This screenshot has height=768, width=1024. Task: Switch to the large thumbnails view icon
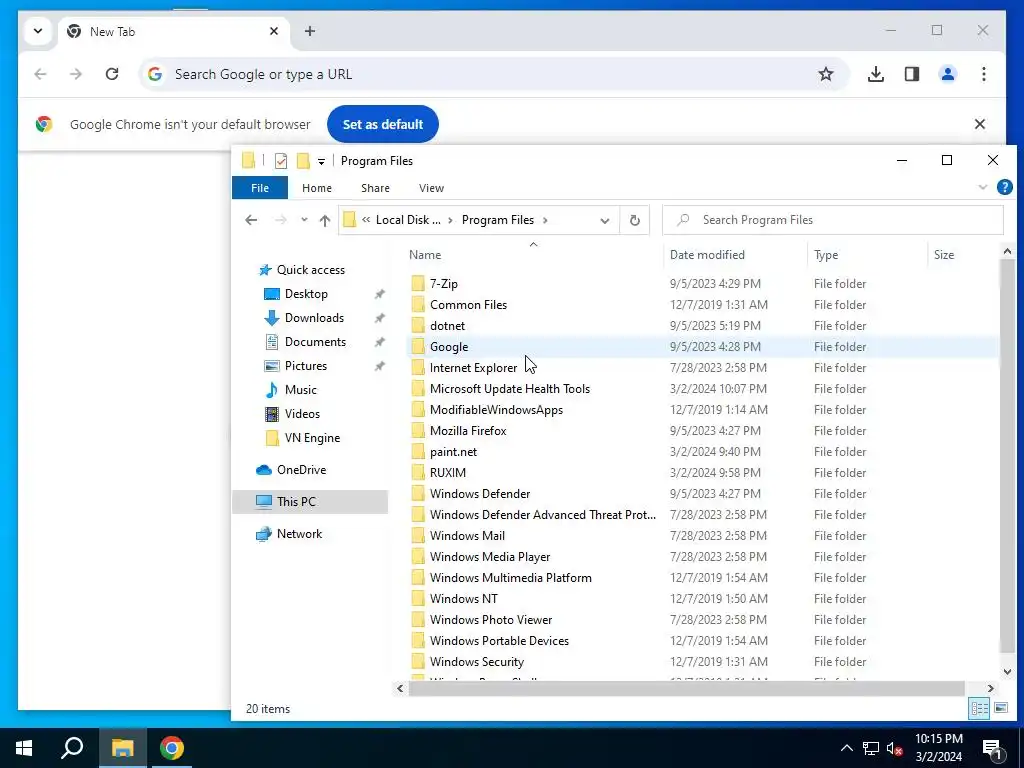[1000, 709]
